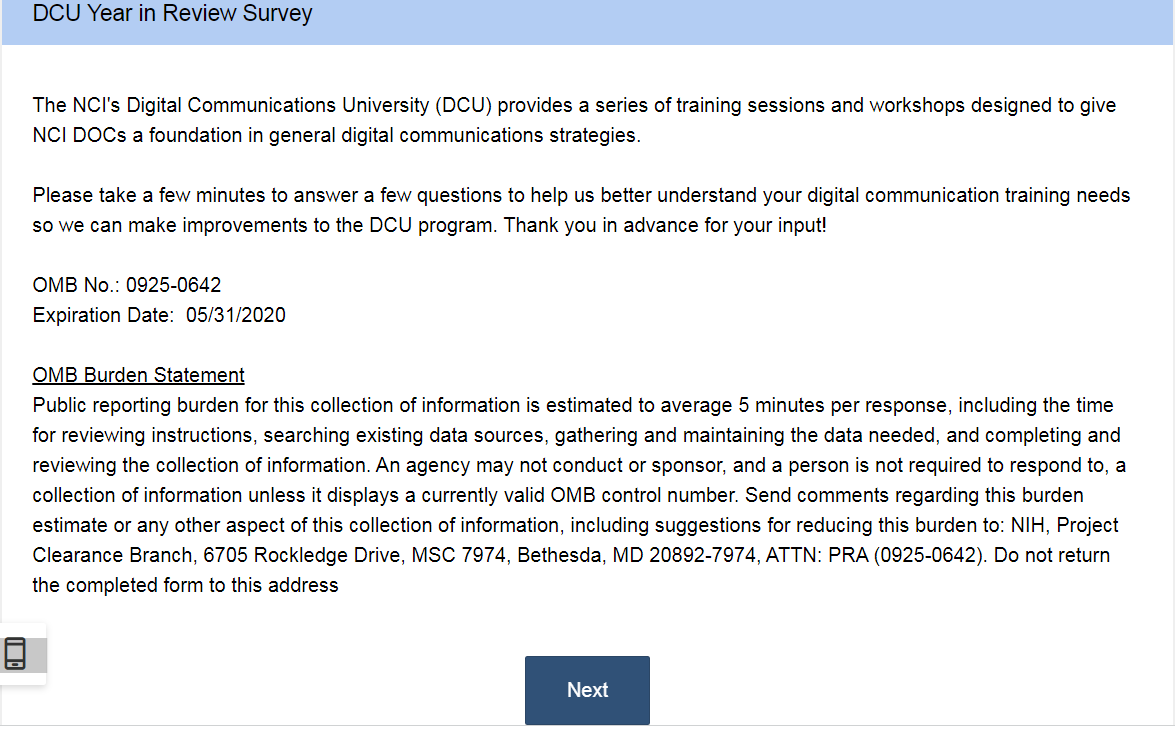Screen dimensions: 1175x730
Task: Click the underlined OMB Burden Statement heading
Action: 138,376
